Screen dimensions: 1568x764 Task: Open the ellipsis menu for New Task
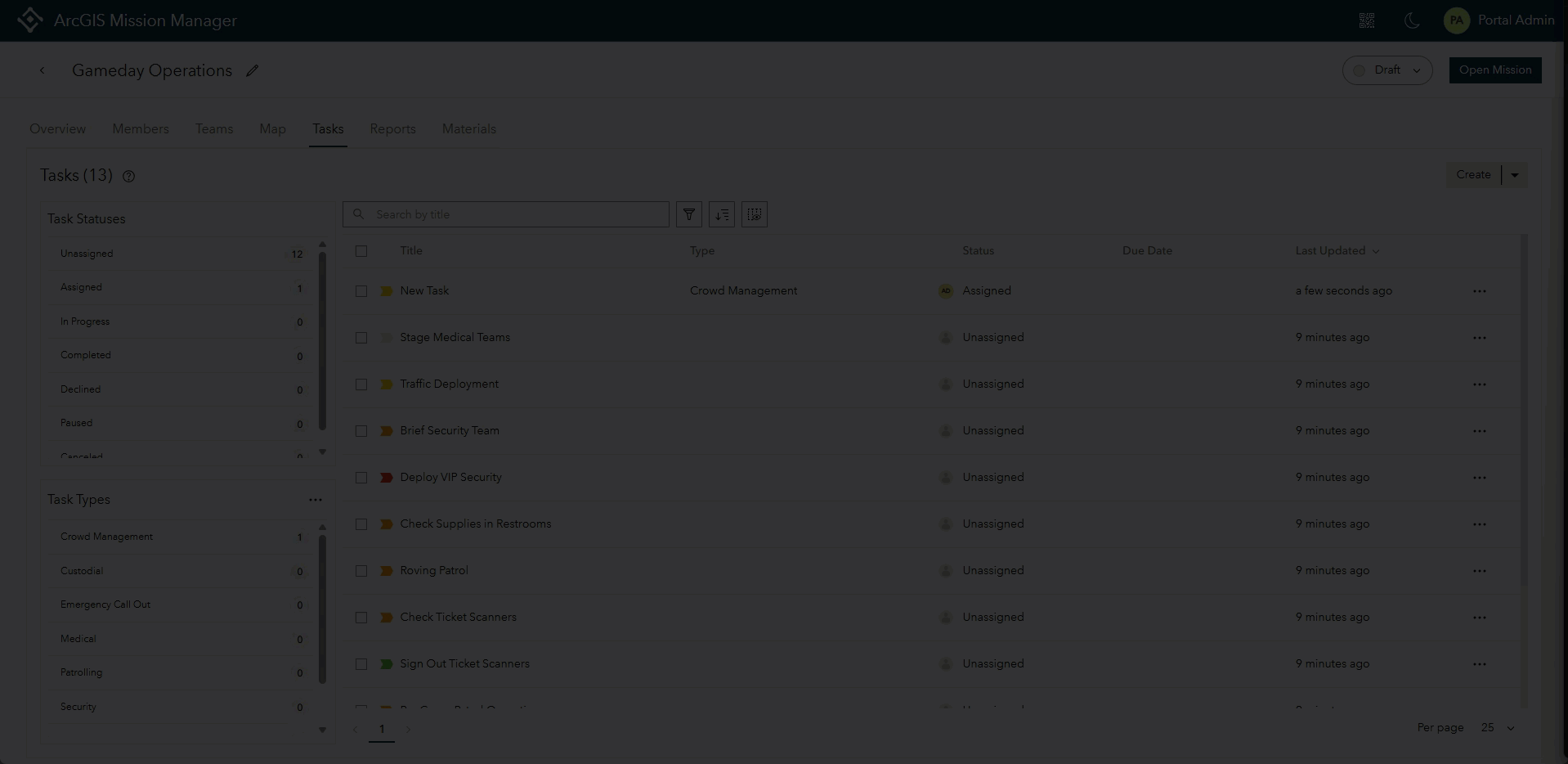(x=1480, y=290)
